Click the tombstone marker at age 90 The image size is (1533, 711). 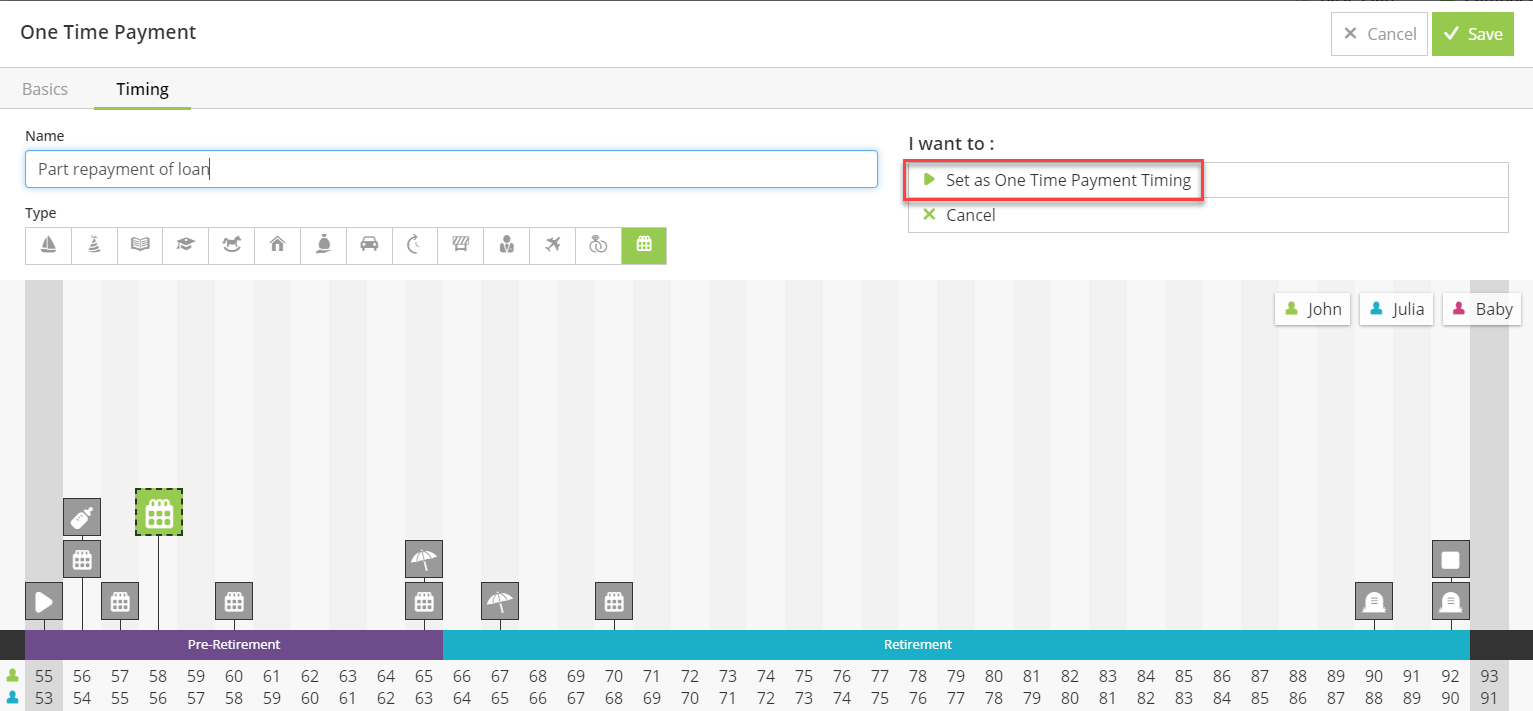[1374, 601]
